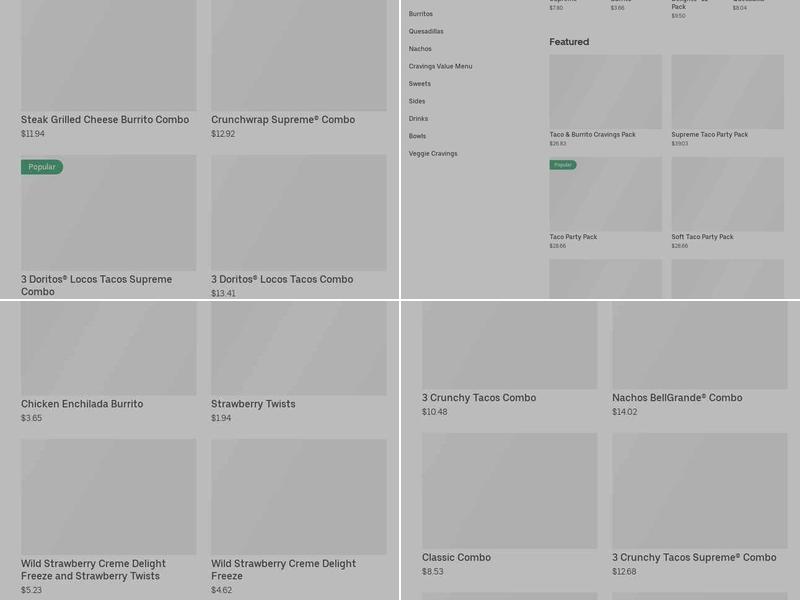This screenshot has height=600, width=800.
Task: Open the 3 Doritos Locos Tacos Combo image
Action: coord(298,212)
